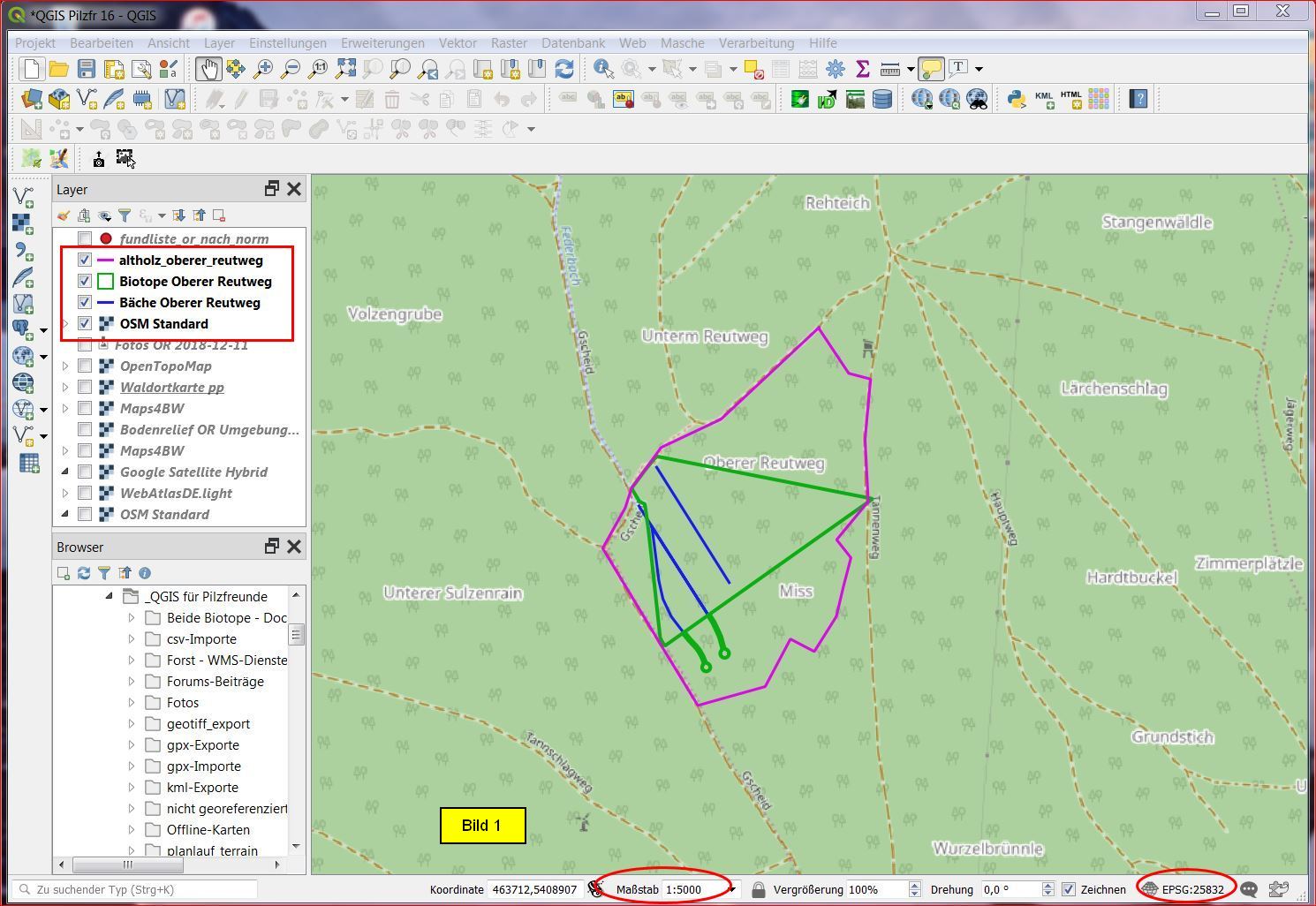This screenshot has height=906, width=1316.
Task: Click the Statistical Summary sigma icon
Action: pos(863,69)
